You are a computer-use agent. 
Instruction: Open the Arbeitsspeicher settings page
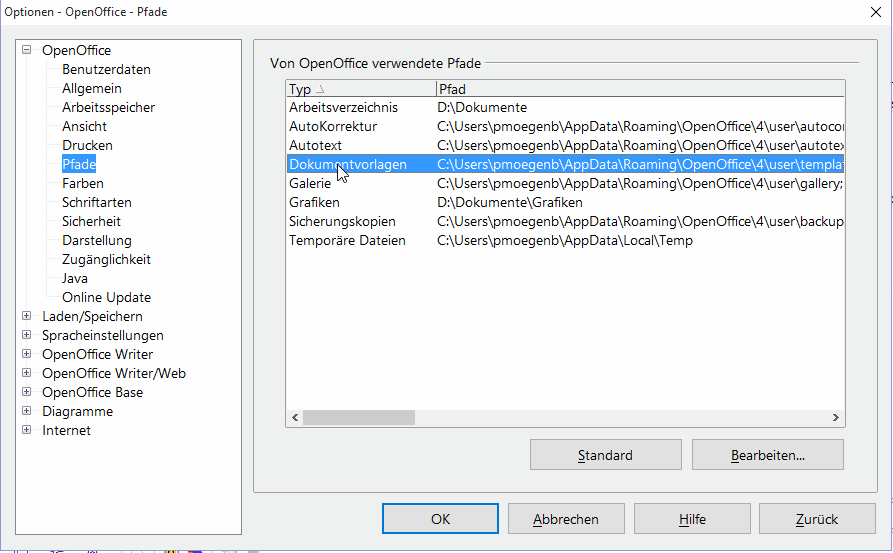[x=108, y=108]
